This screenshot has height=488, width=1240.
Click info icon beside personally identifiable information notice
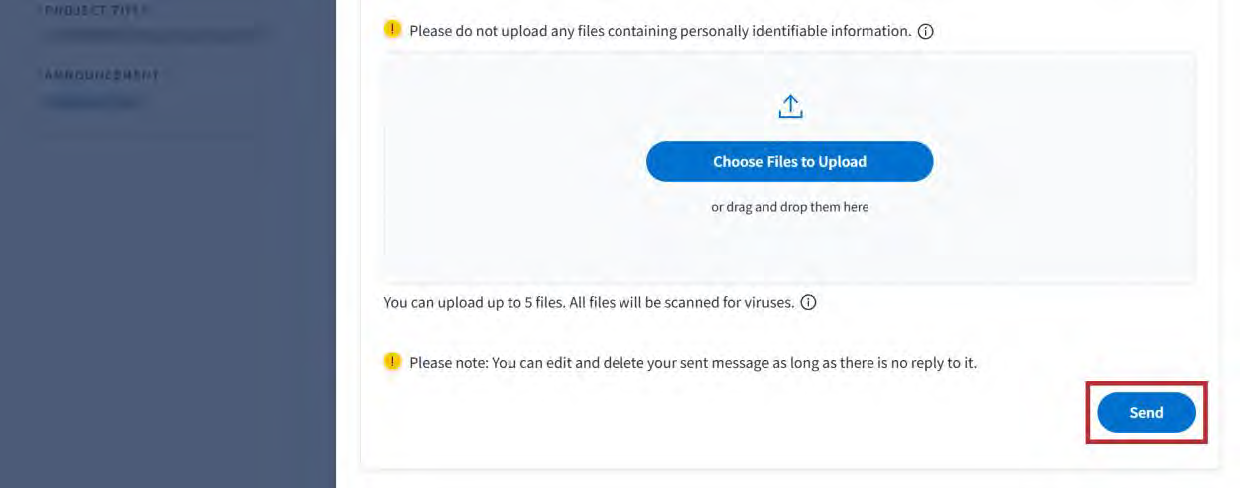click(925, 32)
